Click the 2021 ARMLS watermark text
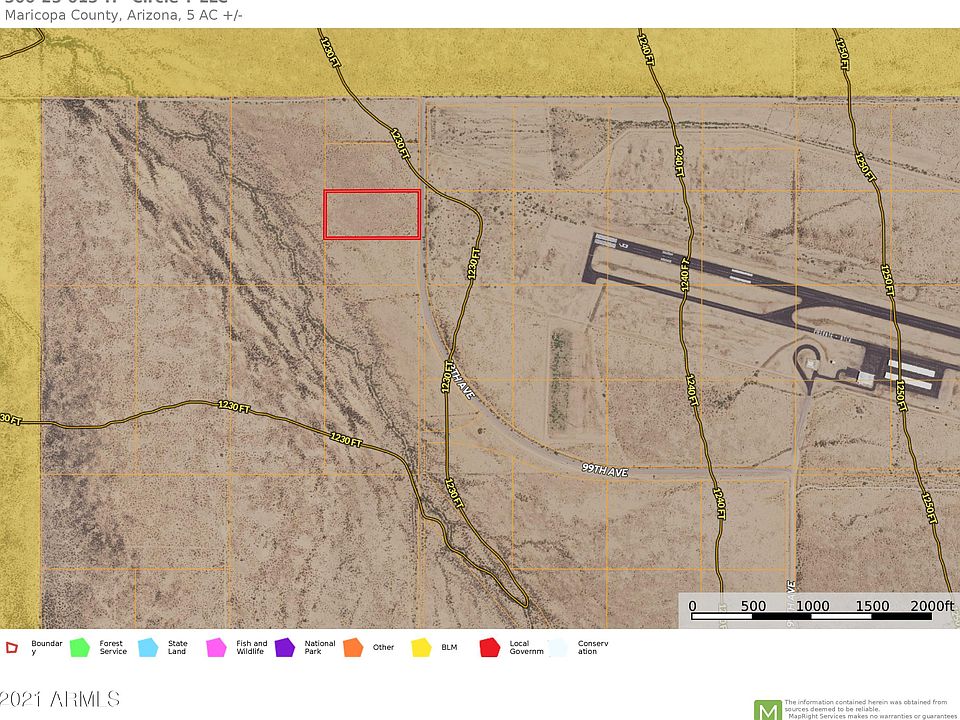960x720 pixels. 59,699
